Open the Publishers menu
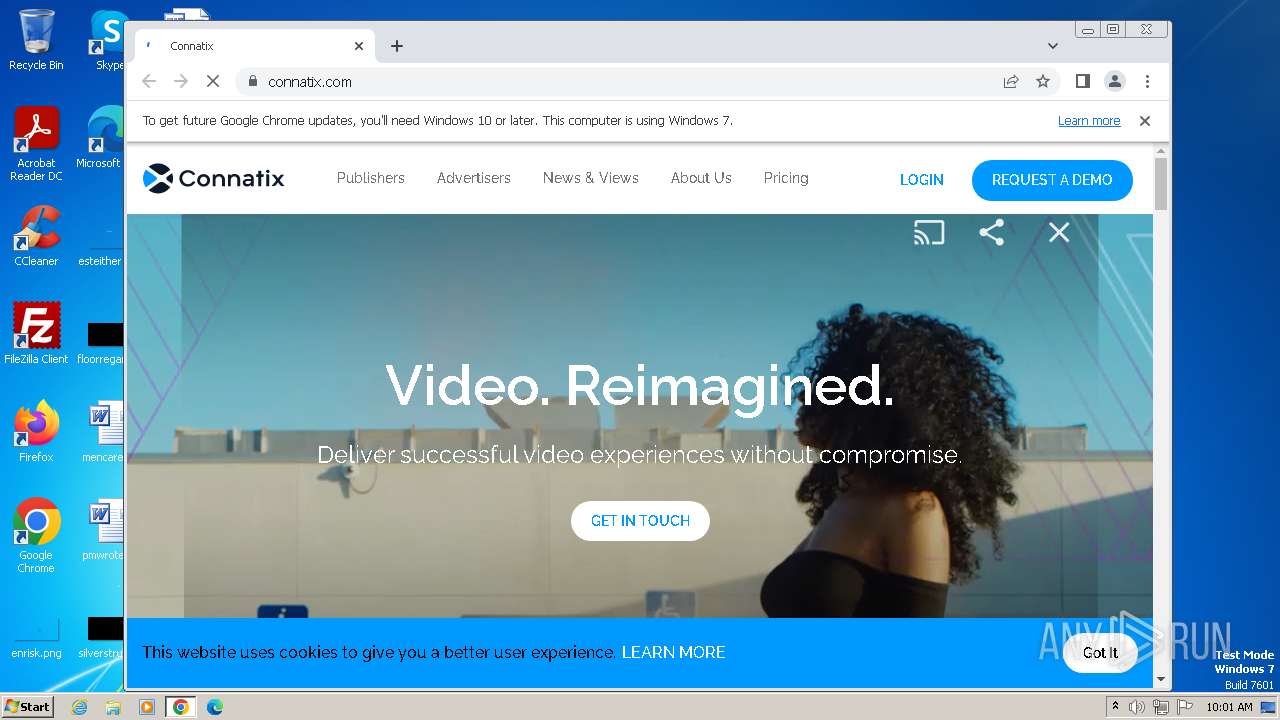This screenshot has width=1280, height=720. [371, 178]
